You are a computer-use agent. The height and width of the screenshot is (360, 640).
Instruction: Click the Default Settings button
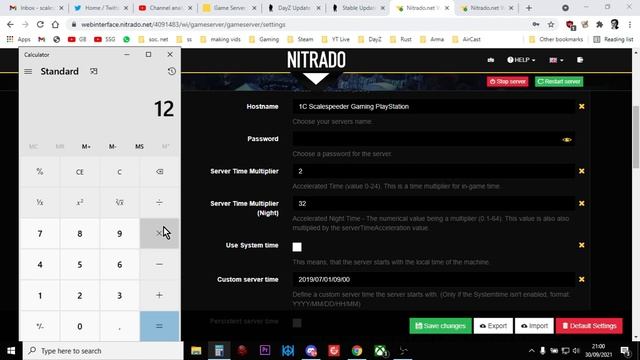click(589, 326)
